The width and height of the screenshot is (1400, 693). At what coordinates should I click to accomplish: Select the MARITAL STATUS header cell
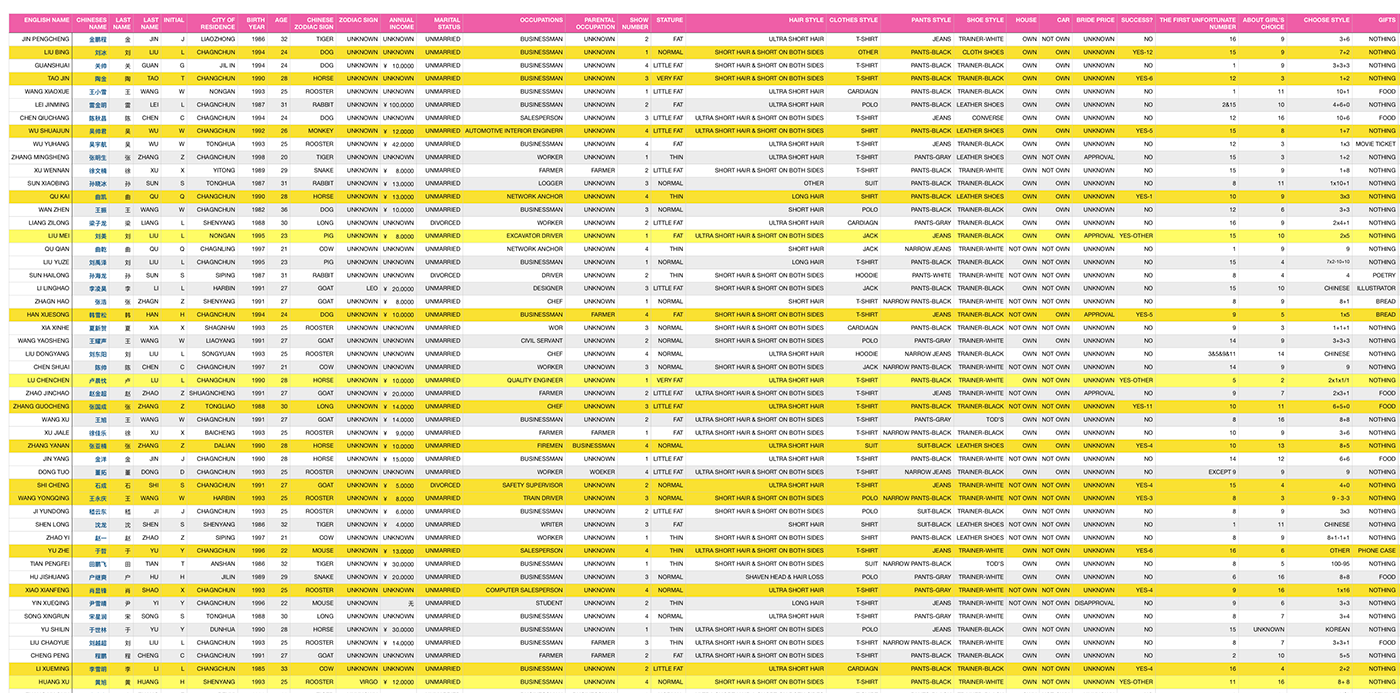pos(447,22)
